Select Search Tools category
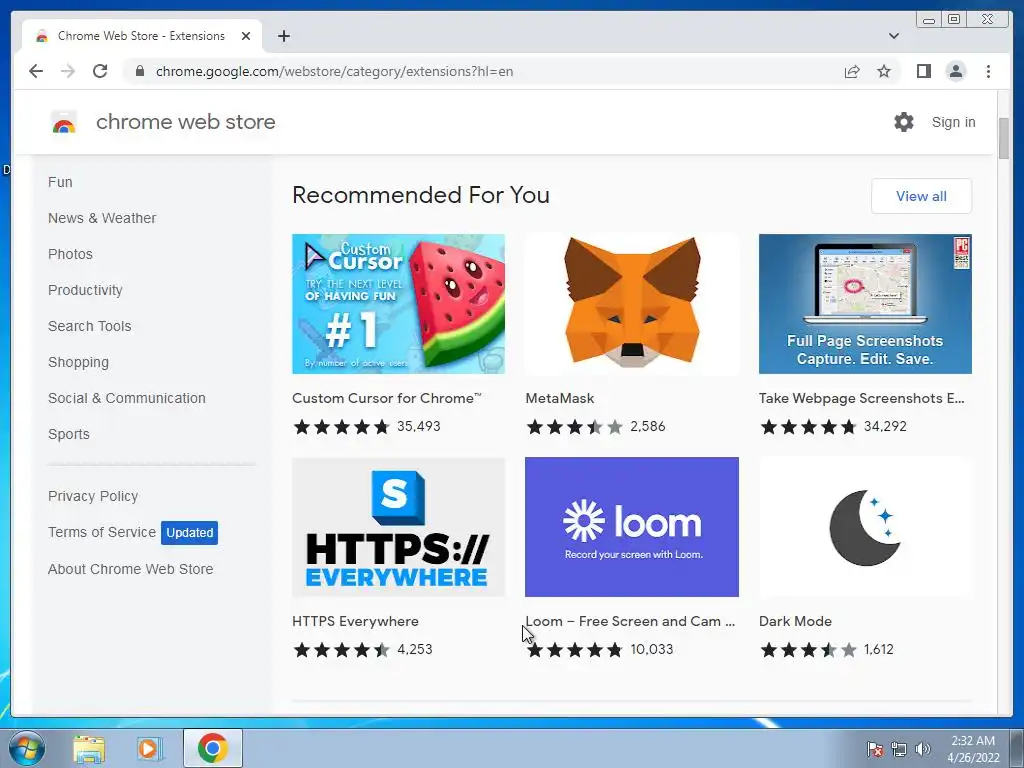Image resolution: width=1024 pixels, height=768 pixels. [89, 326]
